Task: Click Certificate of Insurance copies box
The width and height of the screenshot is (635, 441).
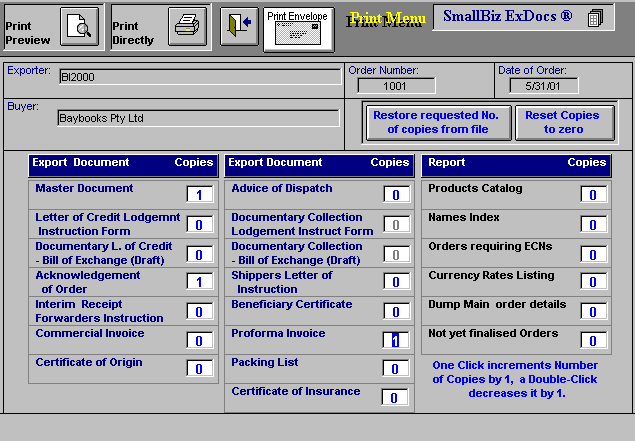Action: click(395, 398)
